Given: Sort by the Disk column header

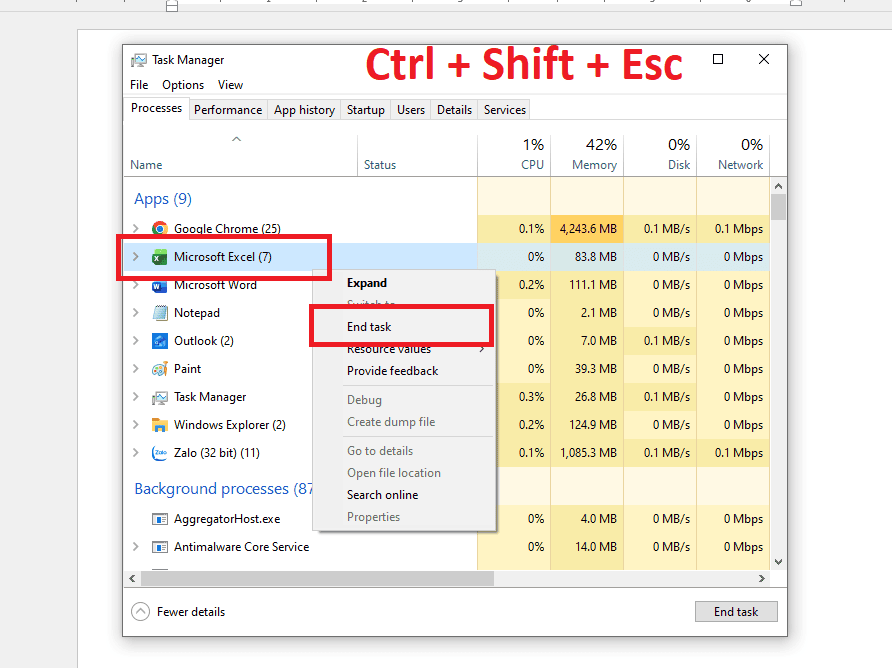Looking at the screenshot, I should pos(660,155).
